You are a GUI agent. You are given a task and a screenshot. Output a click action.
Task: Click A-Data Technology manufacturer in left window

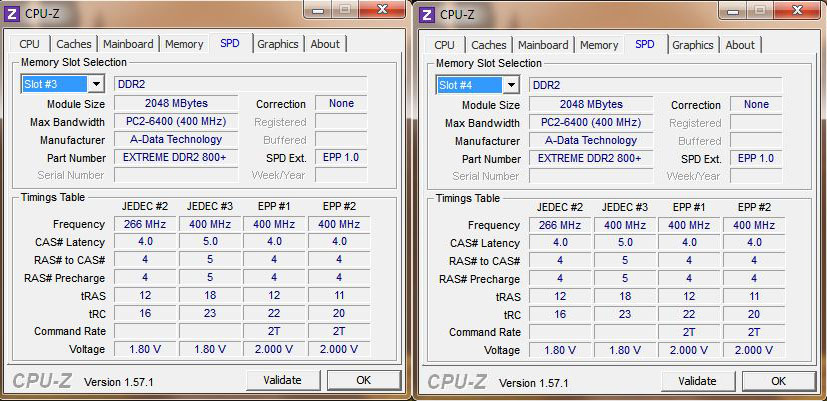pyautogui.click(x=176, y=139)
